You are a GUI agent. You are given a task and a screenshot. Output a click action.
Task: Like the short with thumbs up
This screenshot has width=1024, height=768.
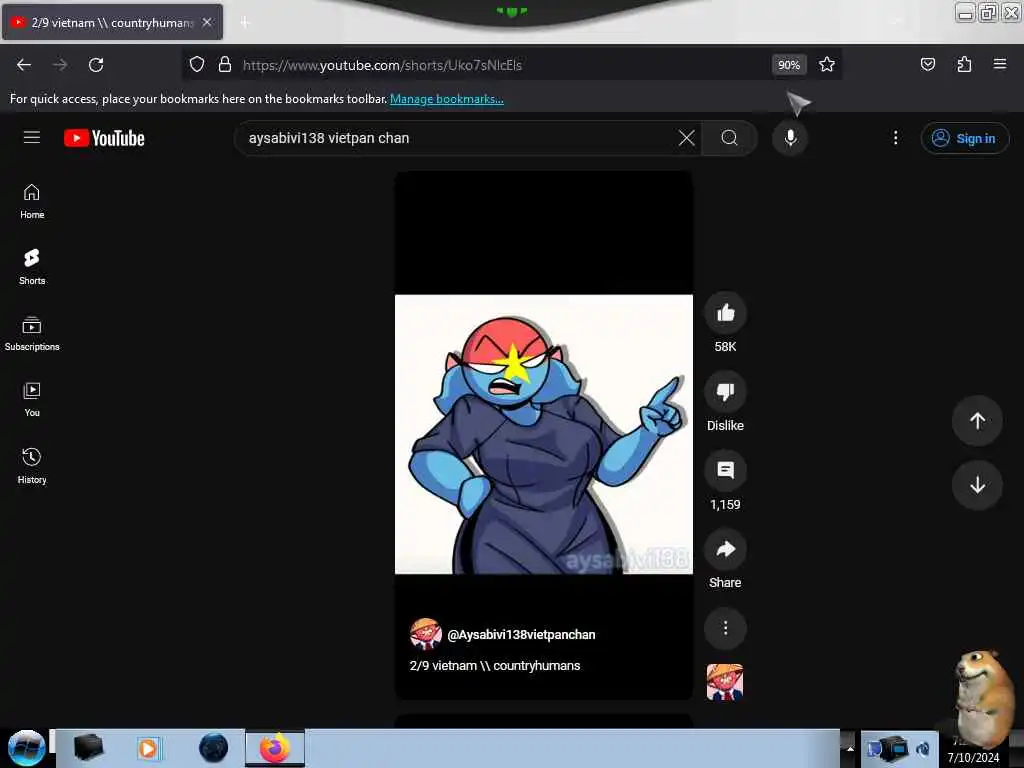[725, 313]
